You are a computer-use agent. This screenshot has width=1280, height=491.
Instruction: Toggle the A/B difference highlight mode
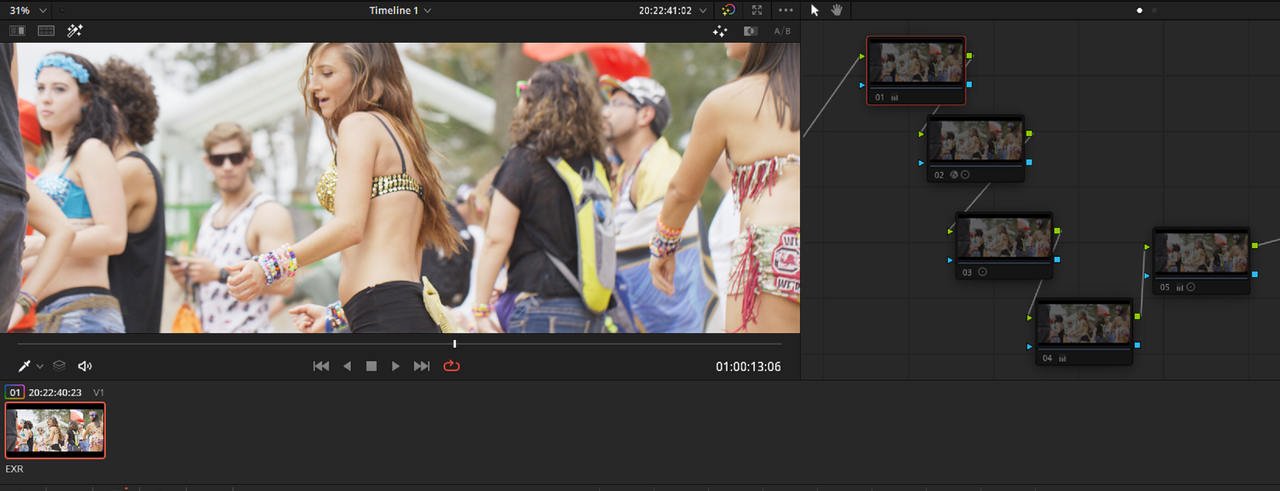click(x=782, y=31)
